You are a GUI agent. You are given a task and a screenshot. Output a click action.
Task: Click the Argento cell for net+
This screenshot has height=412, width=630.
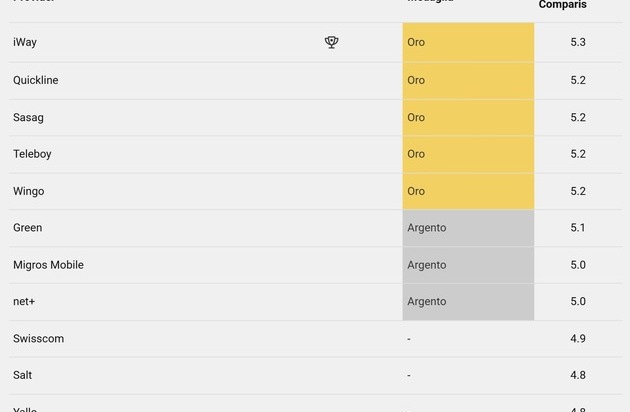tap(468, 302)
